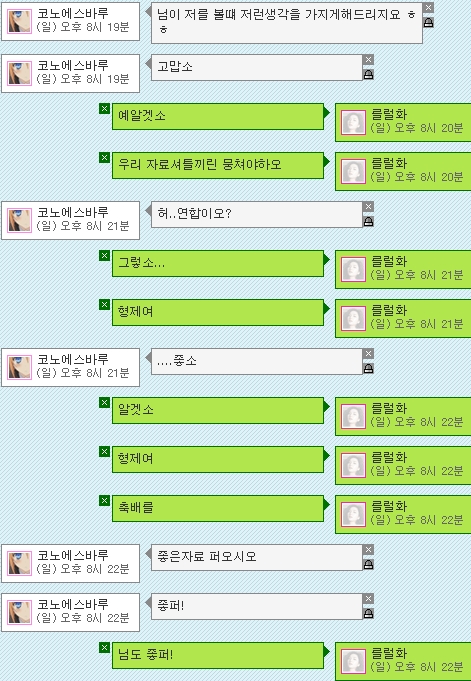The image size is (471, 681).
Task: Open 코노에스바루's avatar on the top message
Action: tap(20, 21)
